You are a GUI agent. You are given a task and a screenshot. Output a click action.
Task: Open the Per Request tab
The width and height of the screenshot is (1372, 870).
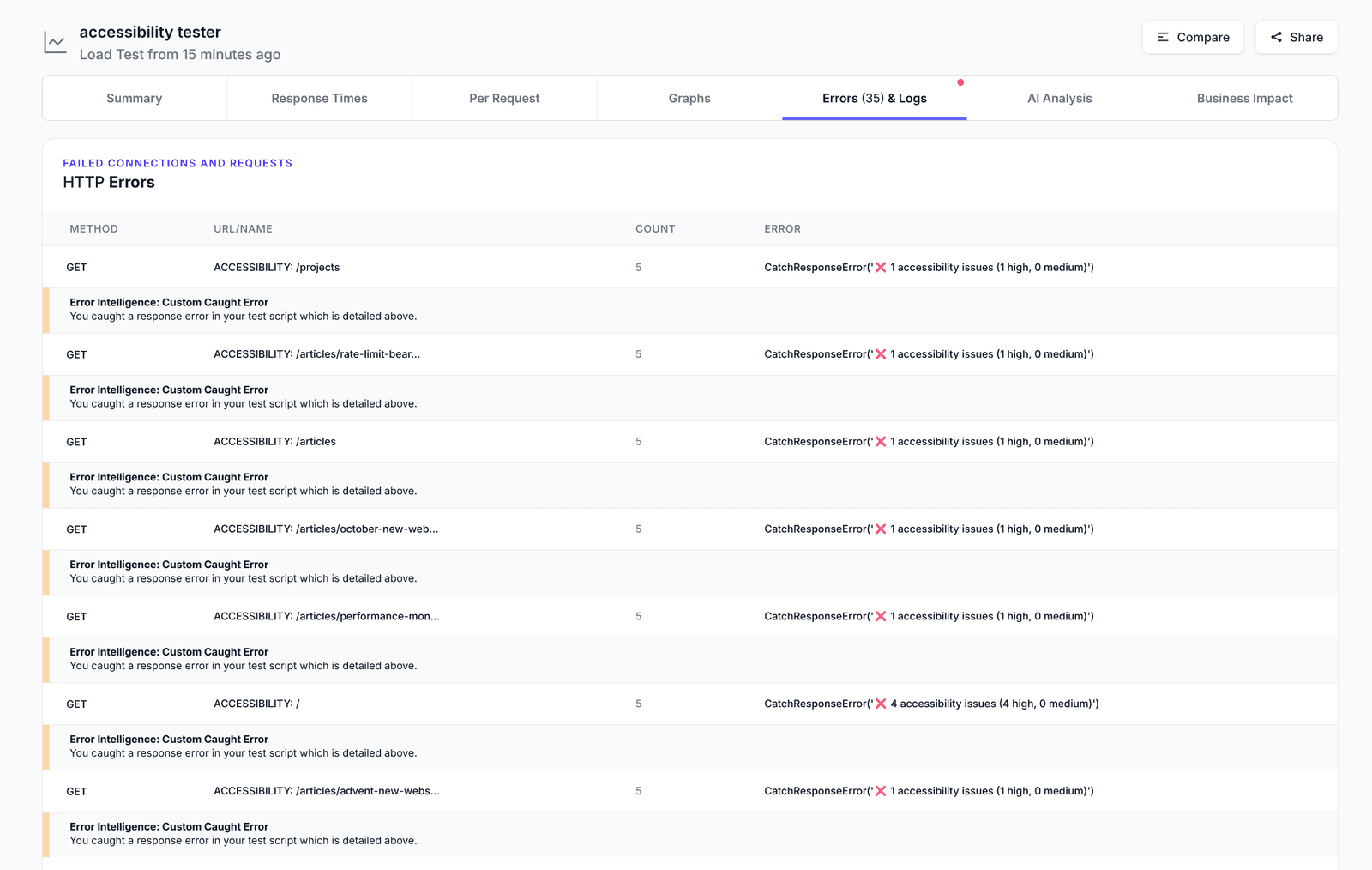[x=504, y=98]
